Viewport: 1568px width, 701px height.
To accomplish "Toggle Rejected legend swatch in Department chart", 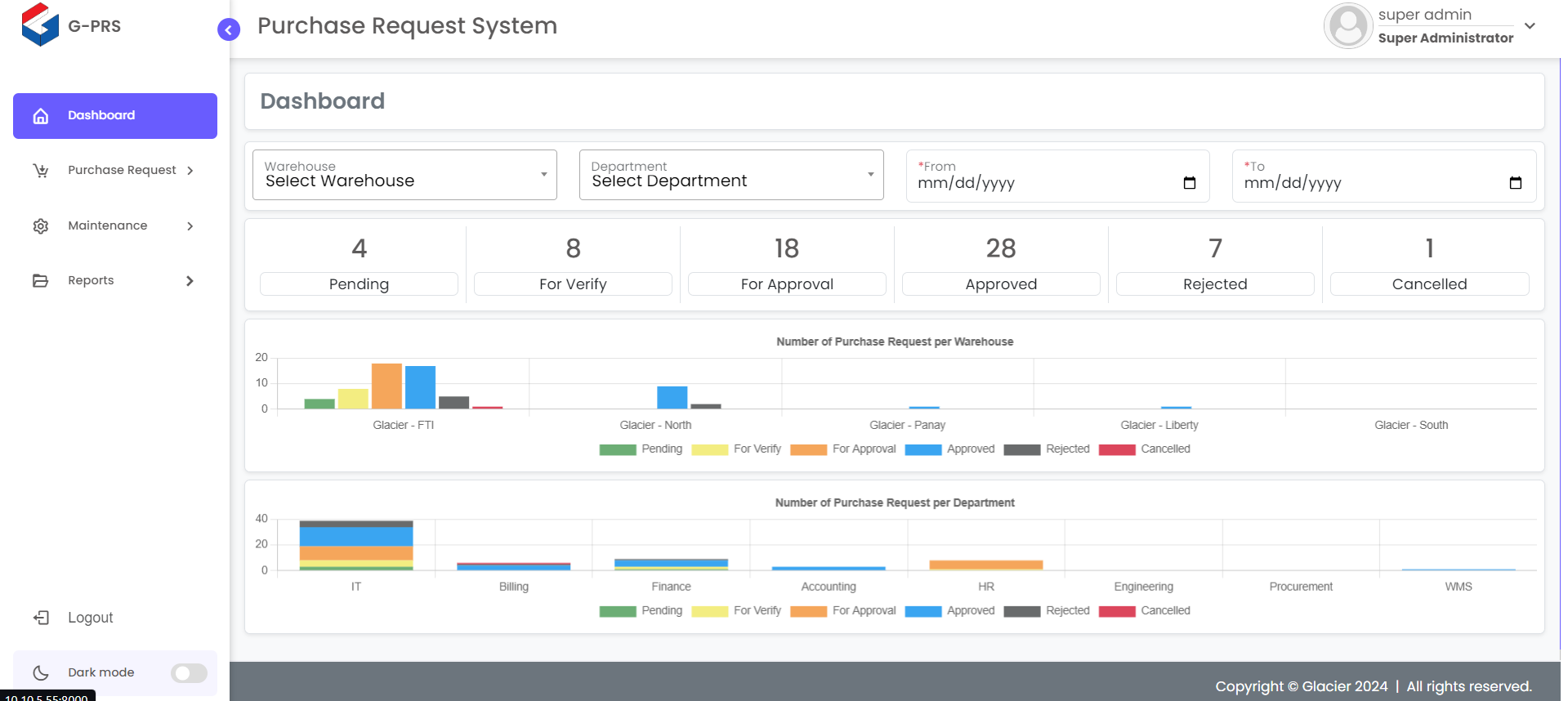I will click(x=1022, y=611).
